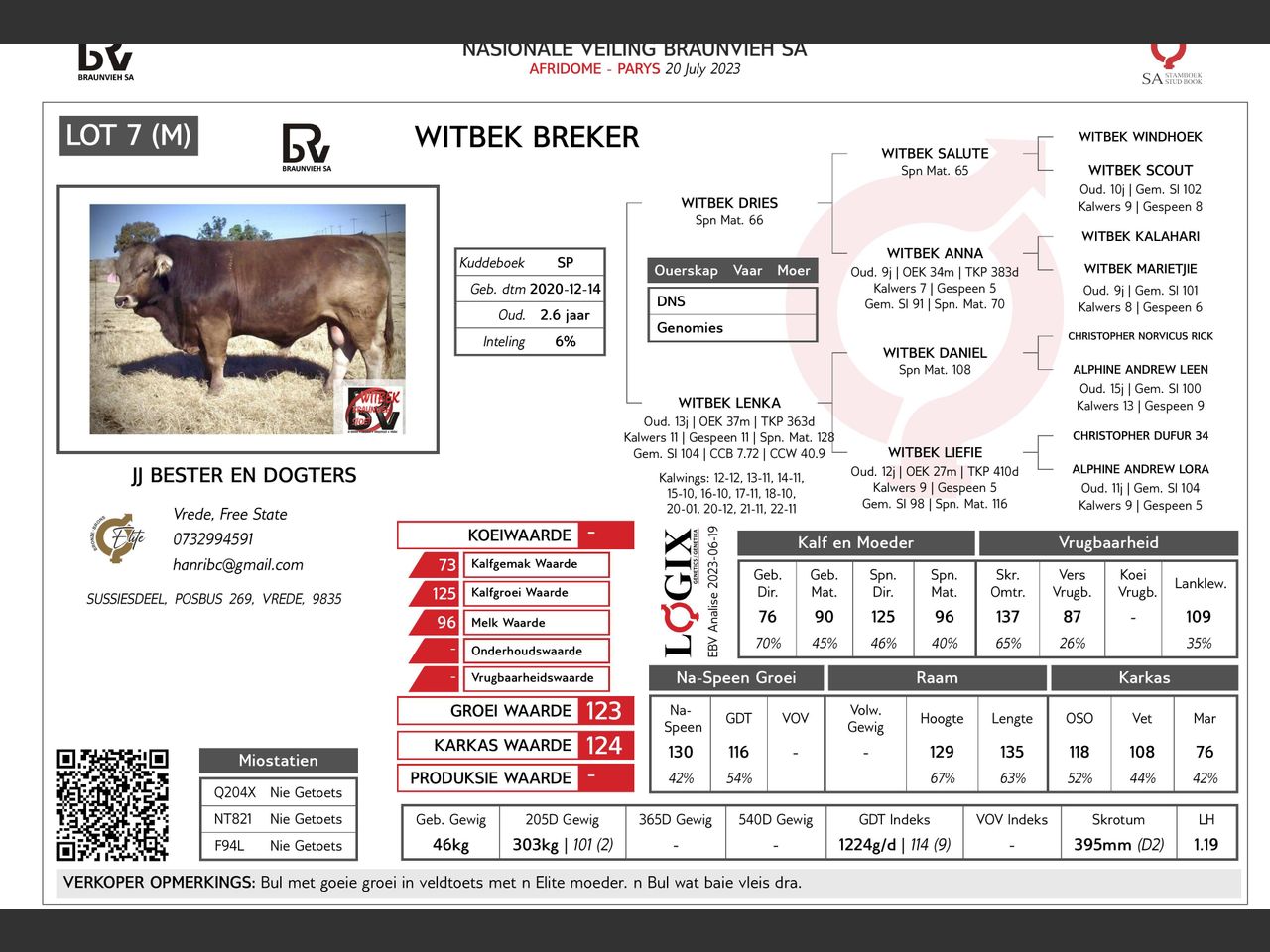Click the GROEI WAARDE 123 value box
1270x952 pixels.
point(515,711)
